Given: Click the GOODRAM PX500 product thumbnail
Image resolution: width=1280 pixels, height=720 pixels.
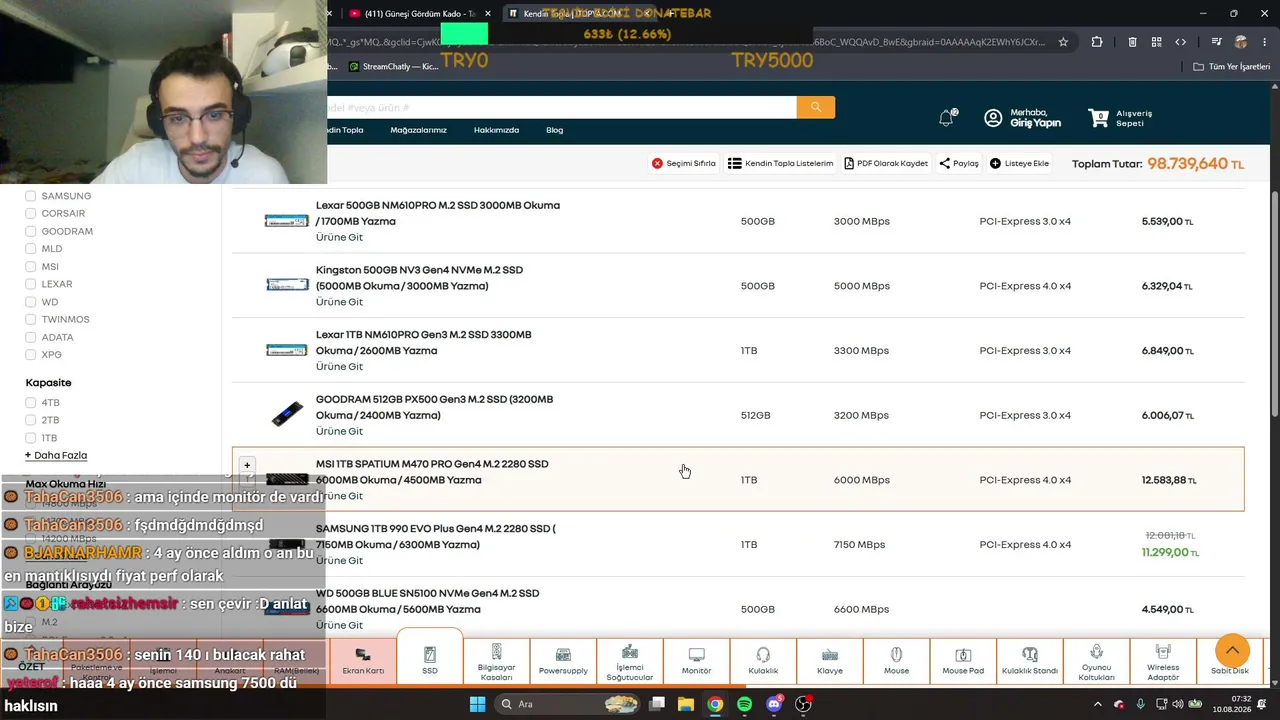Looking at the screenshot, I should 287,414.
